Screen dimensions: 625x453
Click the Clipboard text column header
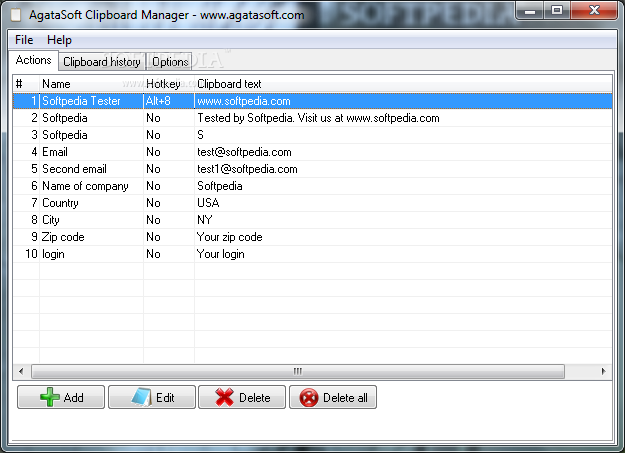[403, 84]
